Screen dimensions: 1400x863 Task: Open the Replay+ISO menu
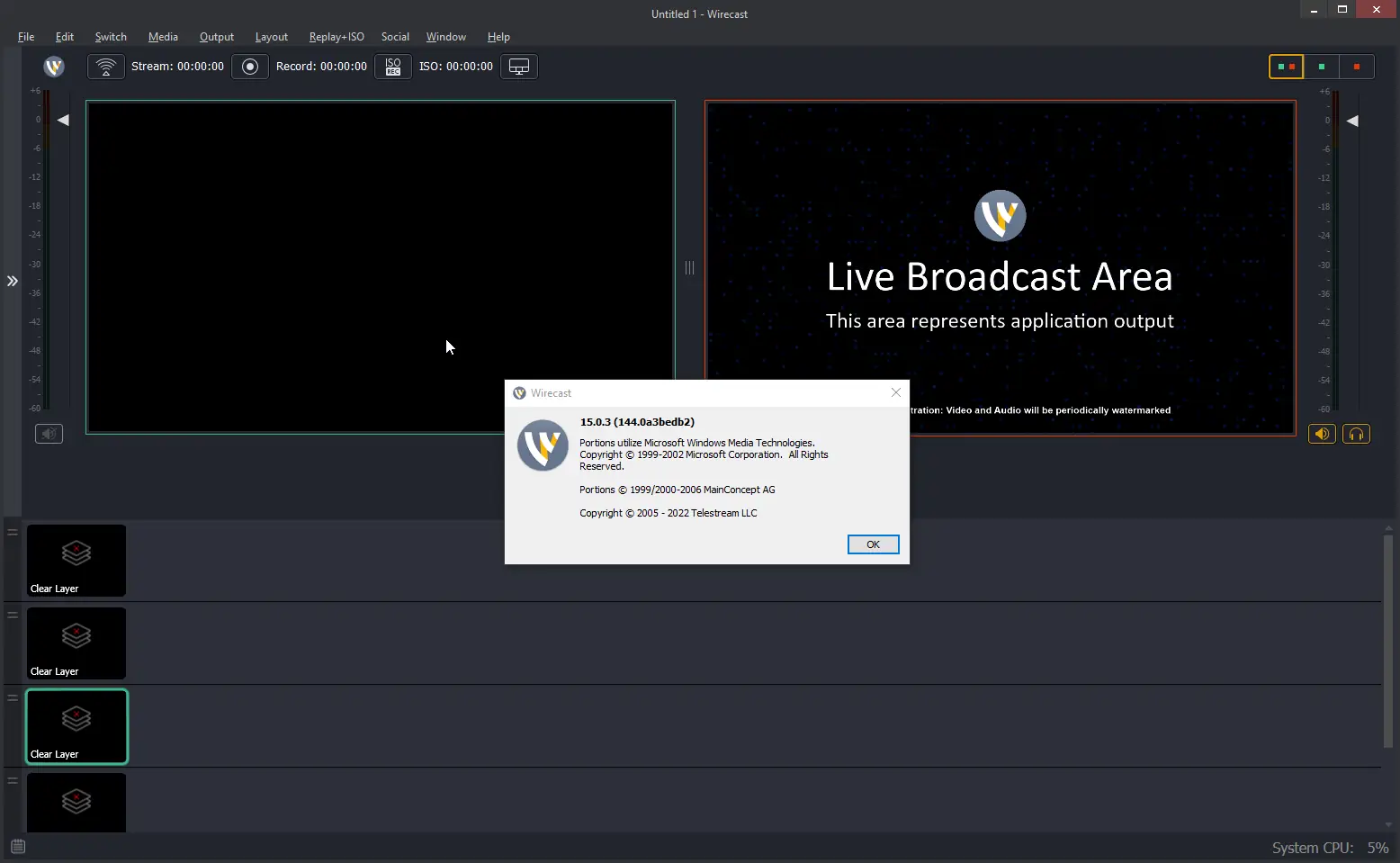[337, 37]
